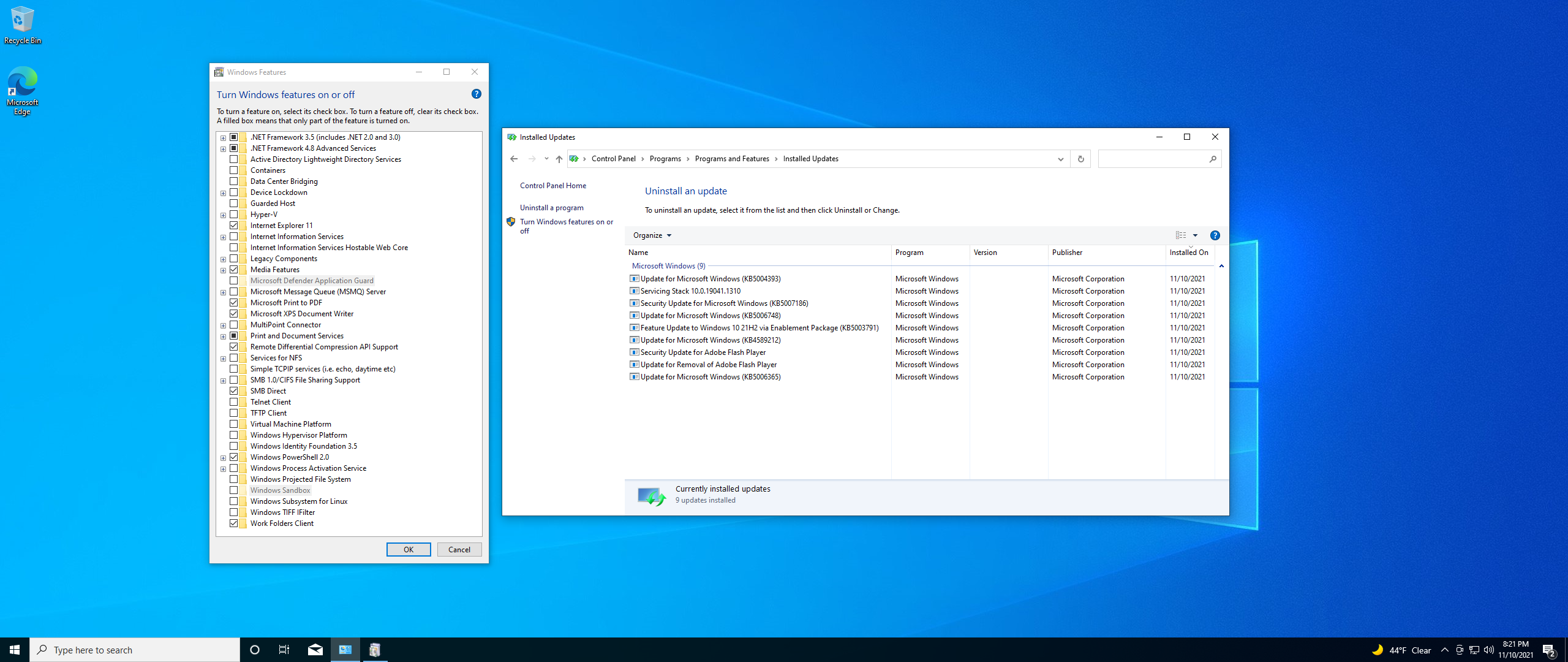Click the taskbar search box
This screenshot has width=1568, height=662.
coord(135,650)
